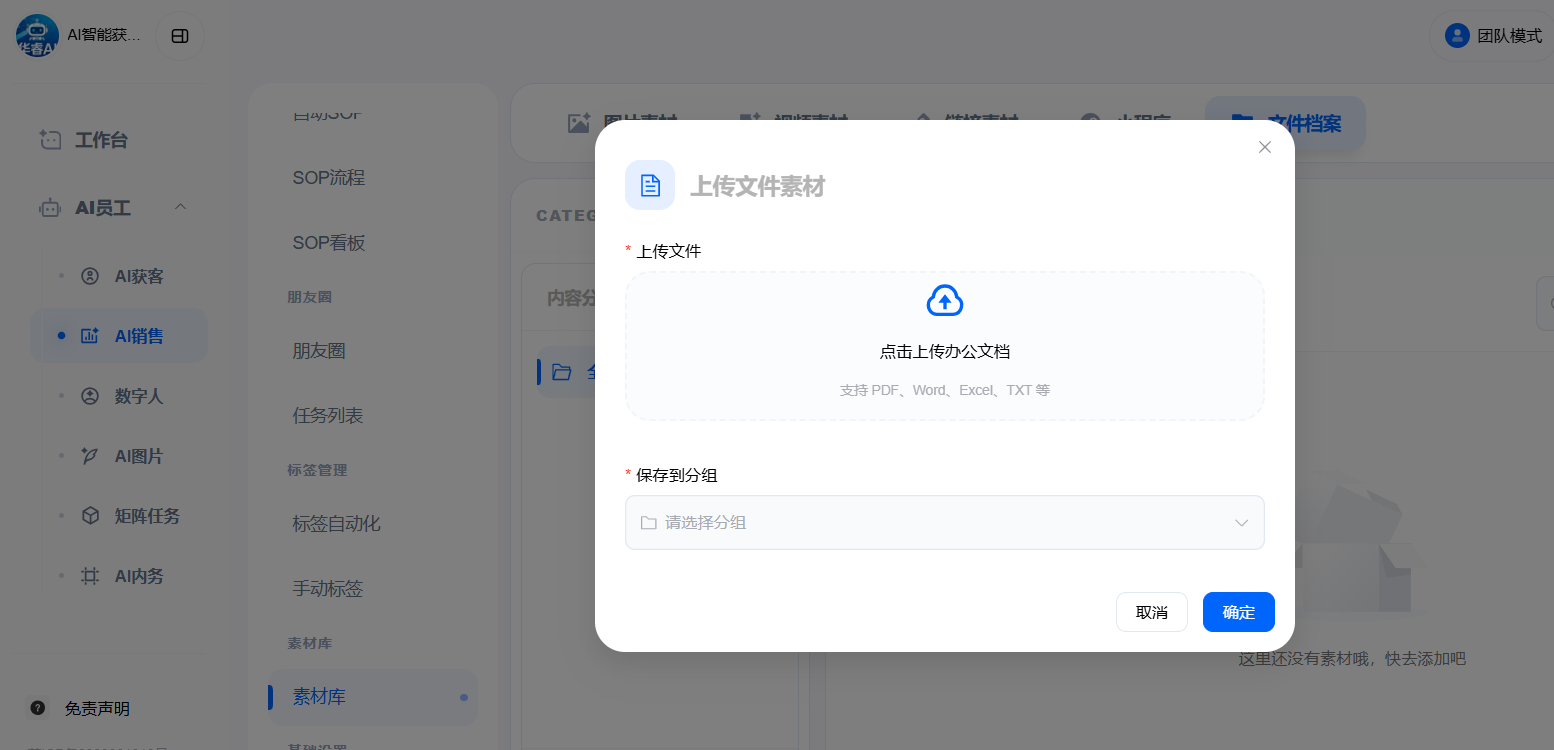Click the AI获客 person icon

point(90,276)
